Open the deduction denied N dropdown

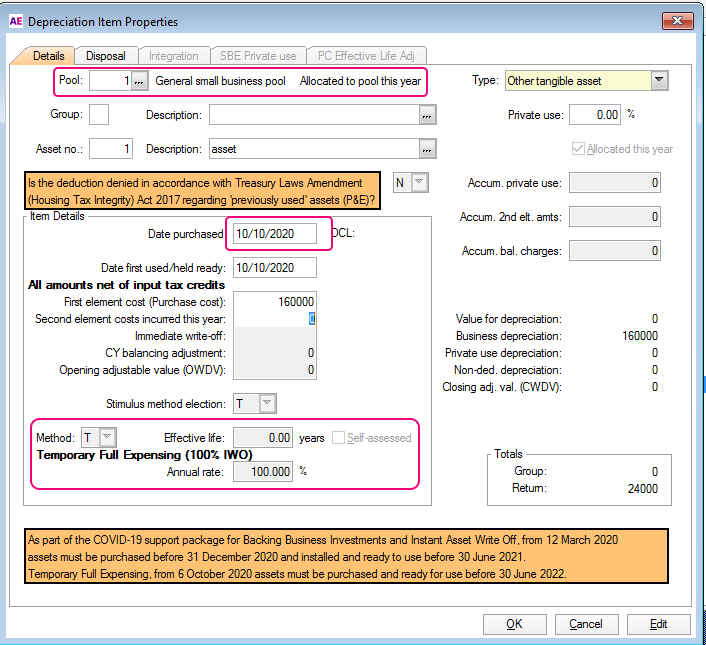point(419,183)
